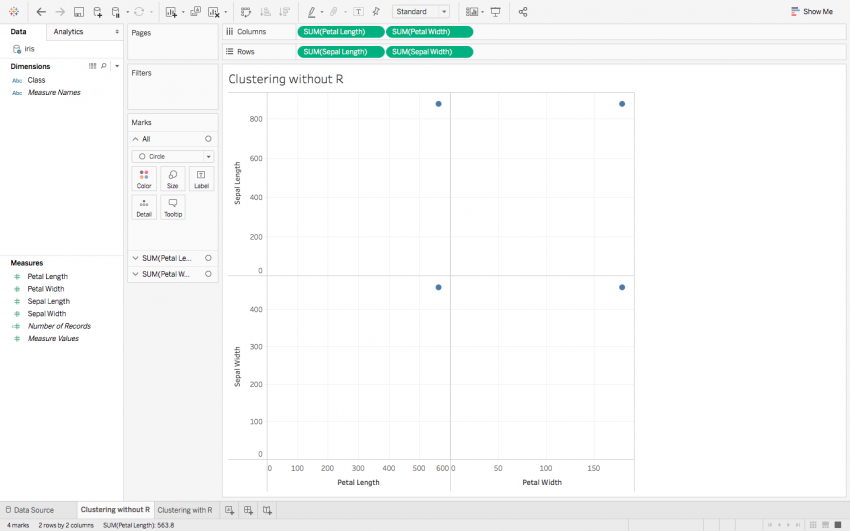
Task: Open Presentation Mode from the toolbar
Action: coord(495,12)
